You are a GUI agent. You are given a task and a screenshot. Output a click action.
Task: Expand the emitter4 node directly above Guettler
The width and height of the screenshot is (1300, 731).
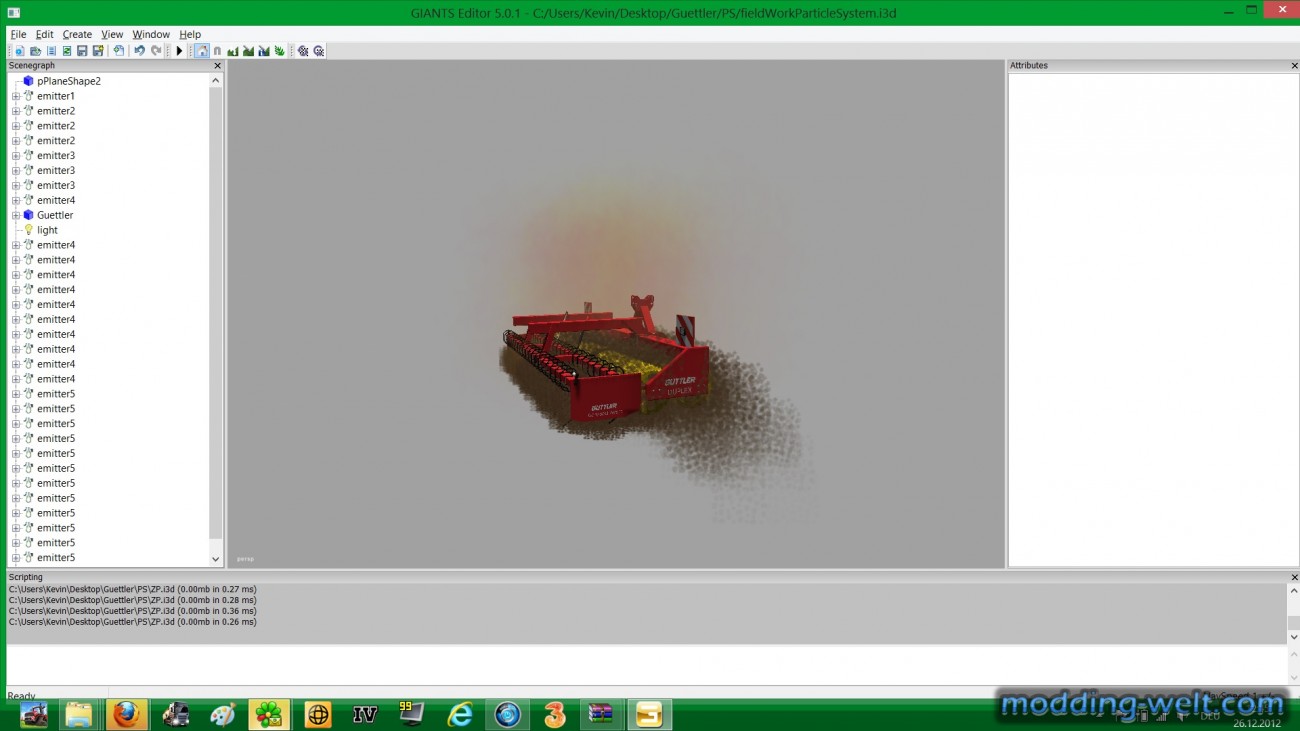click(x=15, y=200)
